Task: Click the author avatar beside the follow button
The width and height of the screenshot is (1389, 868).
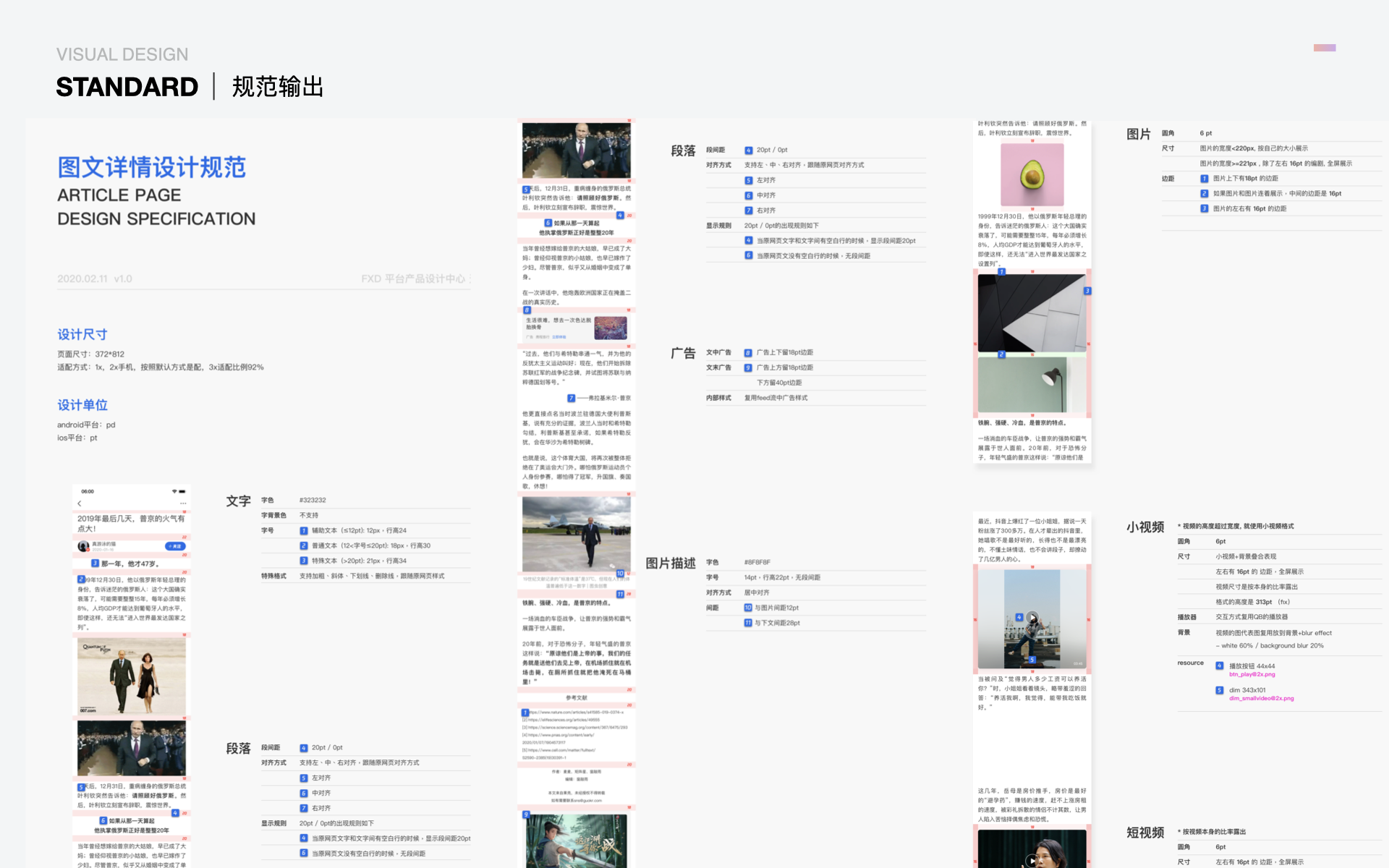Action: coord(84,546)
